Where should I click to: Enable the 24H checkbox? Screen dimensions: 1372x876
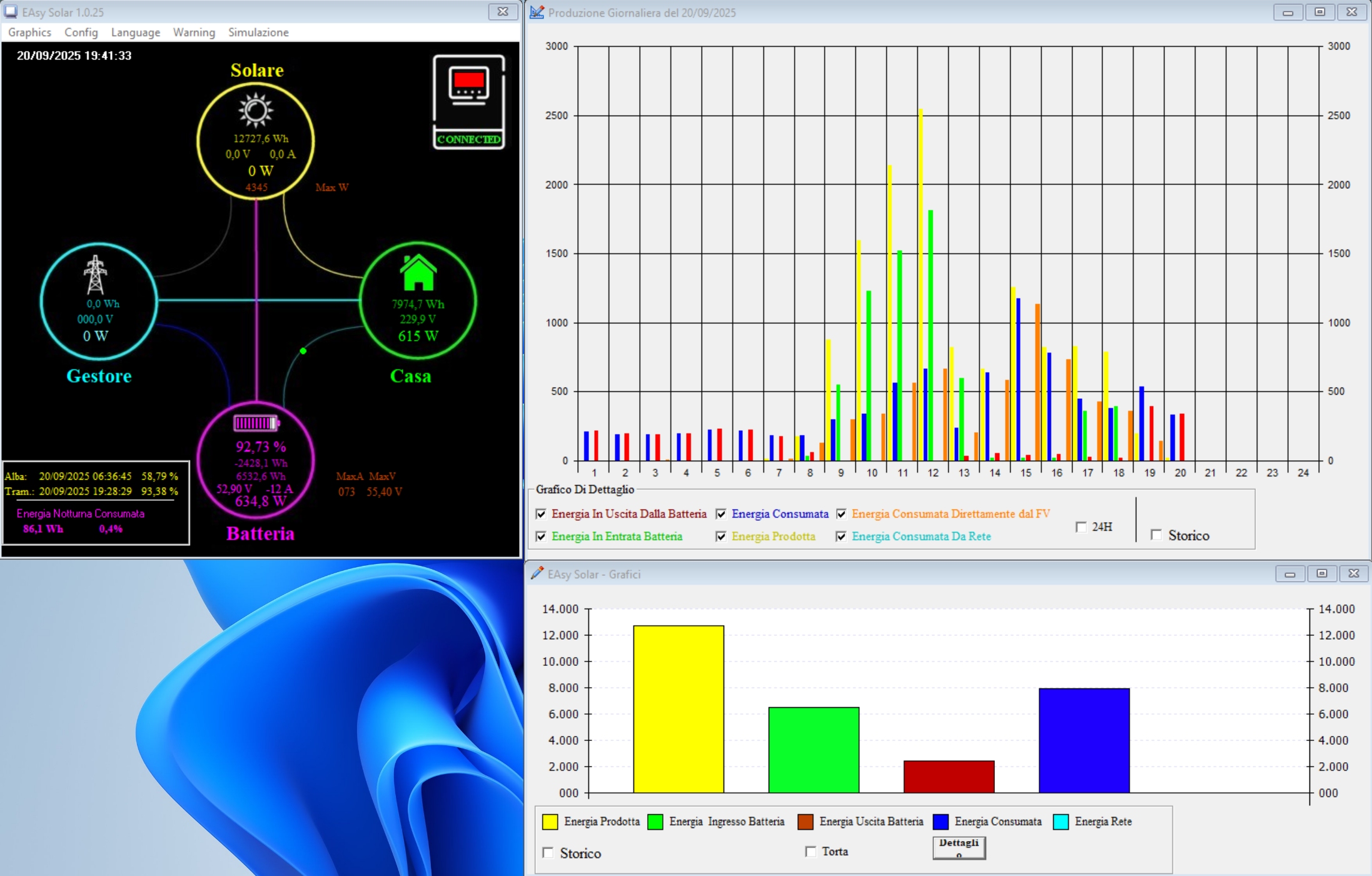1081,527
